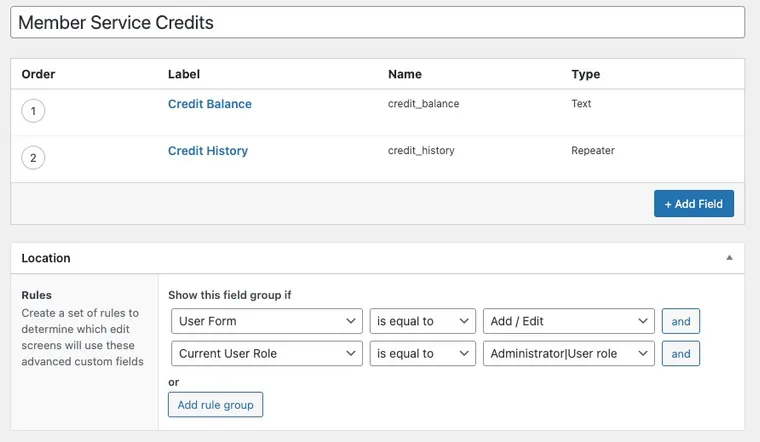This screenshot has height=442, width=760.
Task: Click the Name column header
Action: 405,74
